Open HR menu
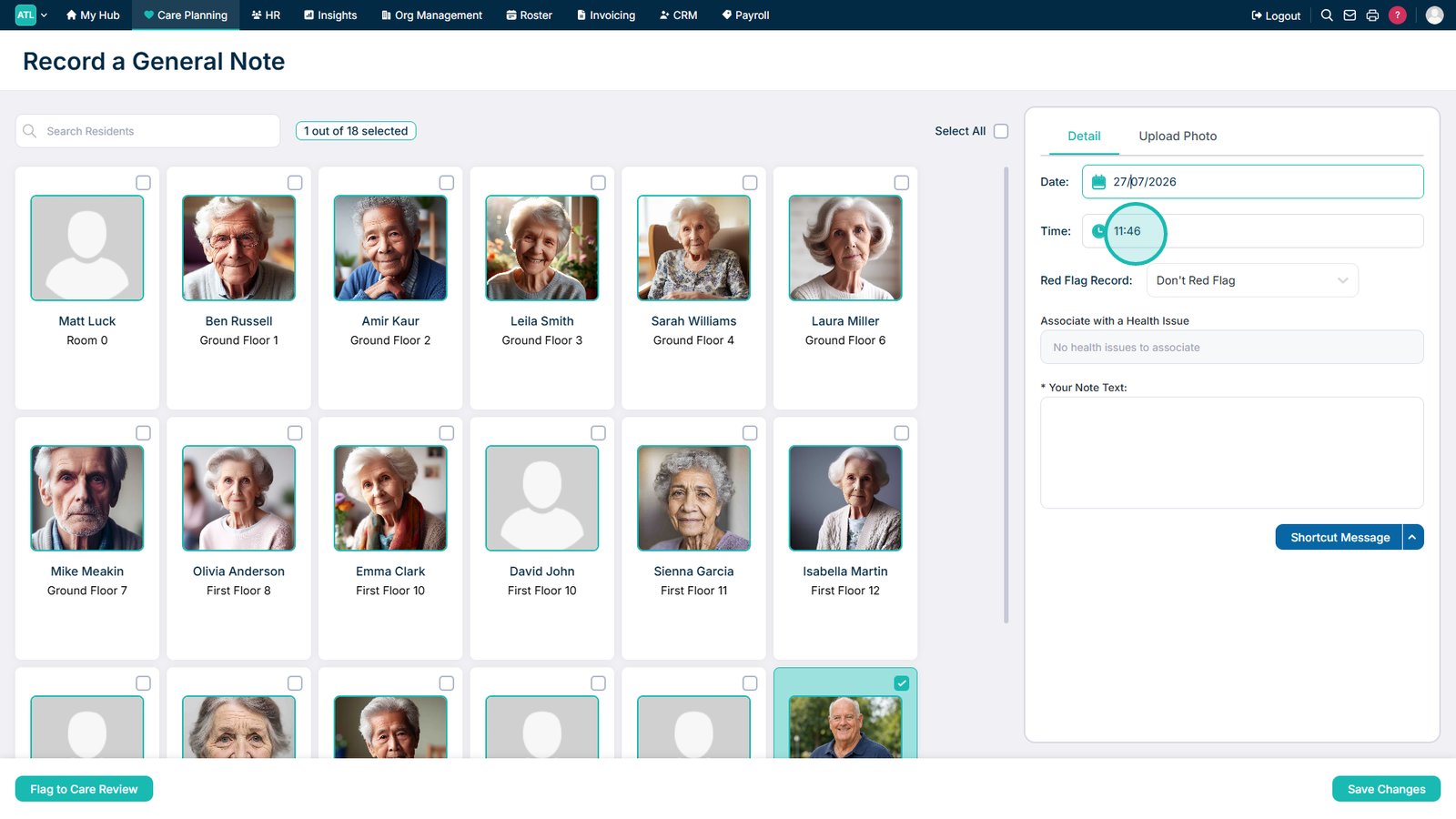Viewport: 1456px width, 819px height. pyautogui.click(x=266, y=15)
